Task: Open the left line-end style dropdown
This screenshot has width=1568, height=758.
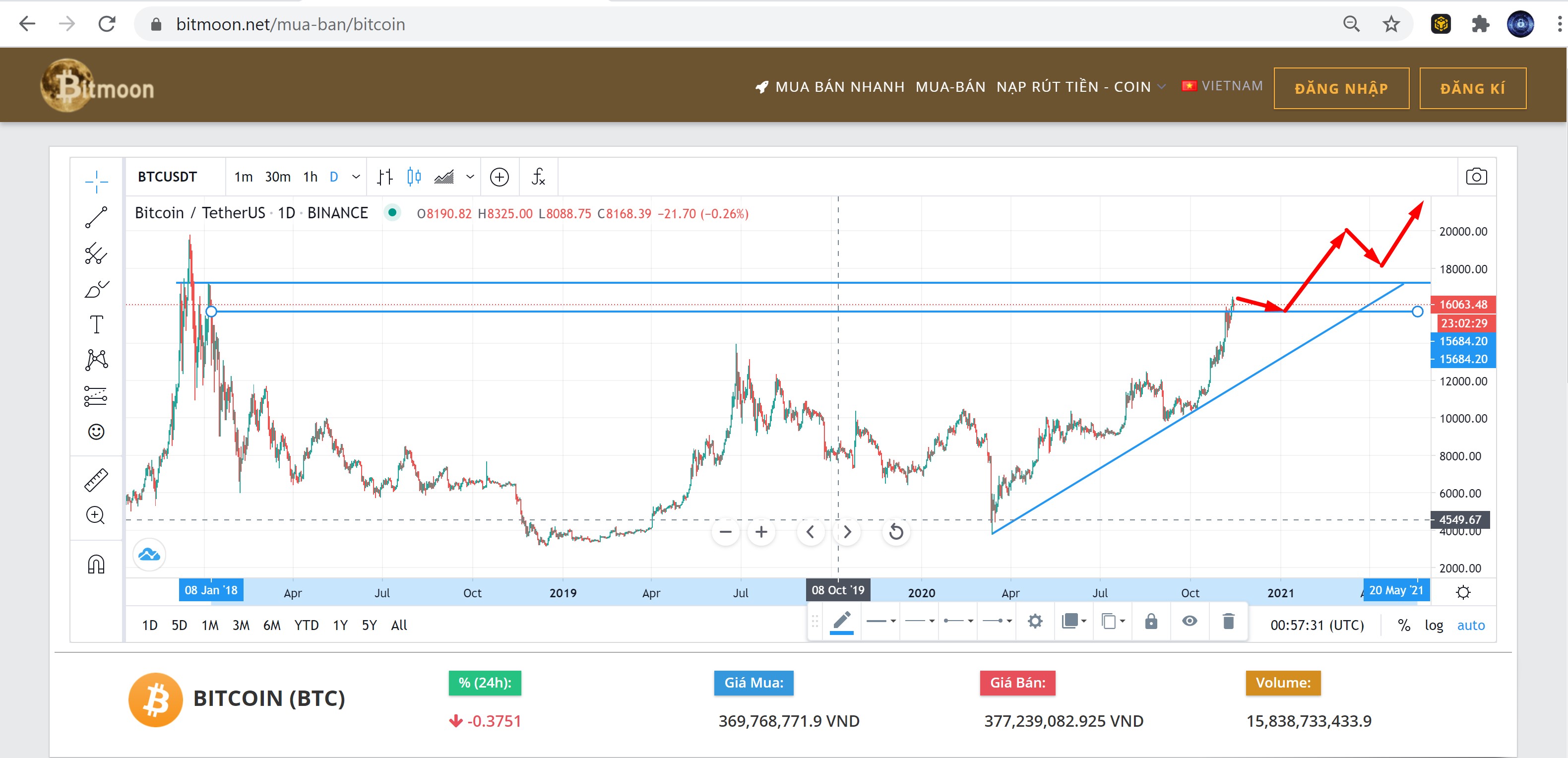Action: [x=958, y=621]
